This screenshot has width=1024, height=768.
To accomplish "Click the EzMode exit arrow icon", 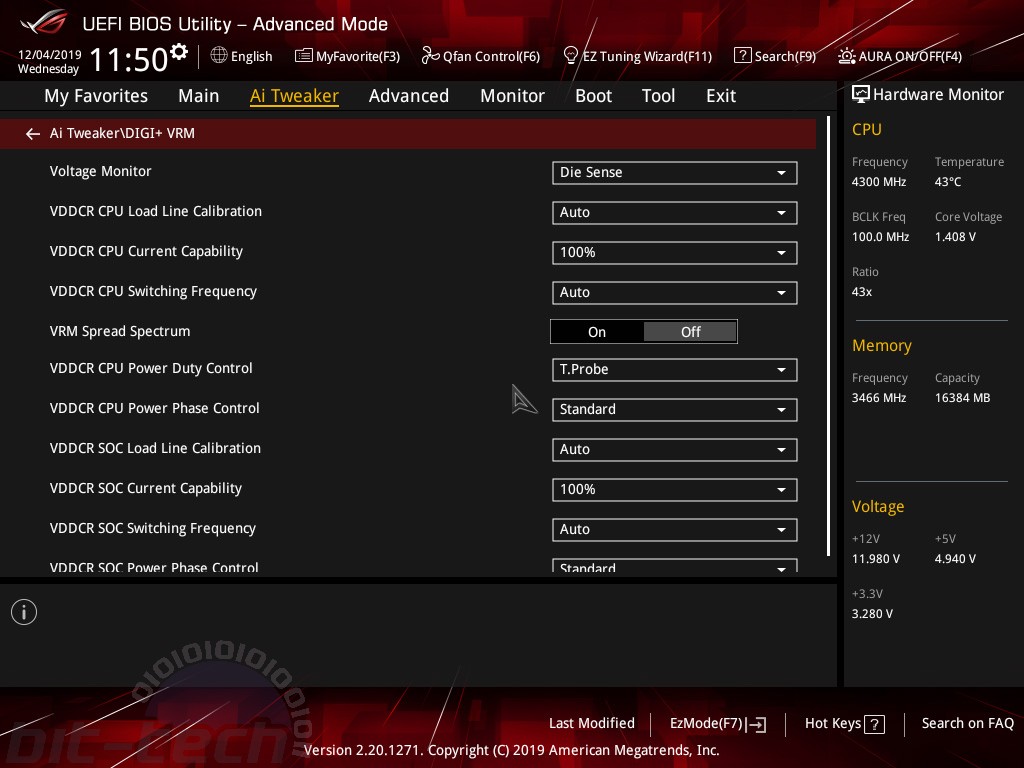I will tap(756, 724).
